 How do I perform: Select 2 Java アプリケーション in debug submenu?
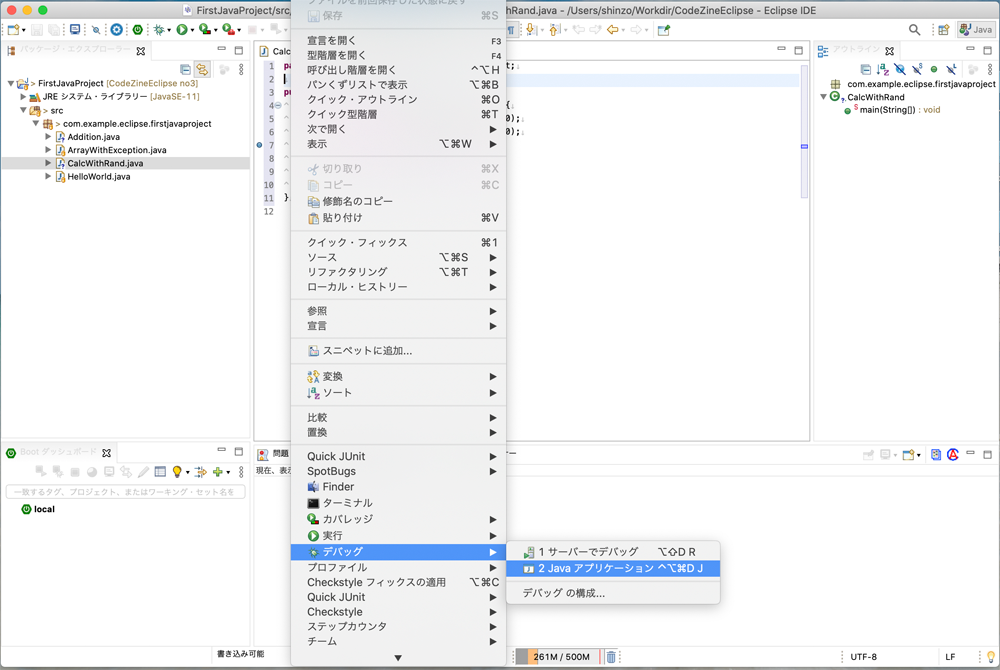[x=613, y=568]
